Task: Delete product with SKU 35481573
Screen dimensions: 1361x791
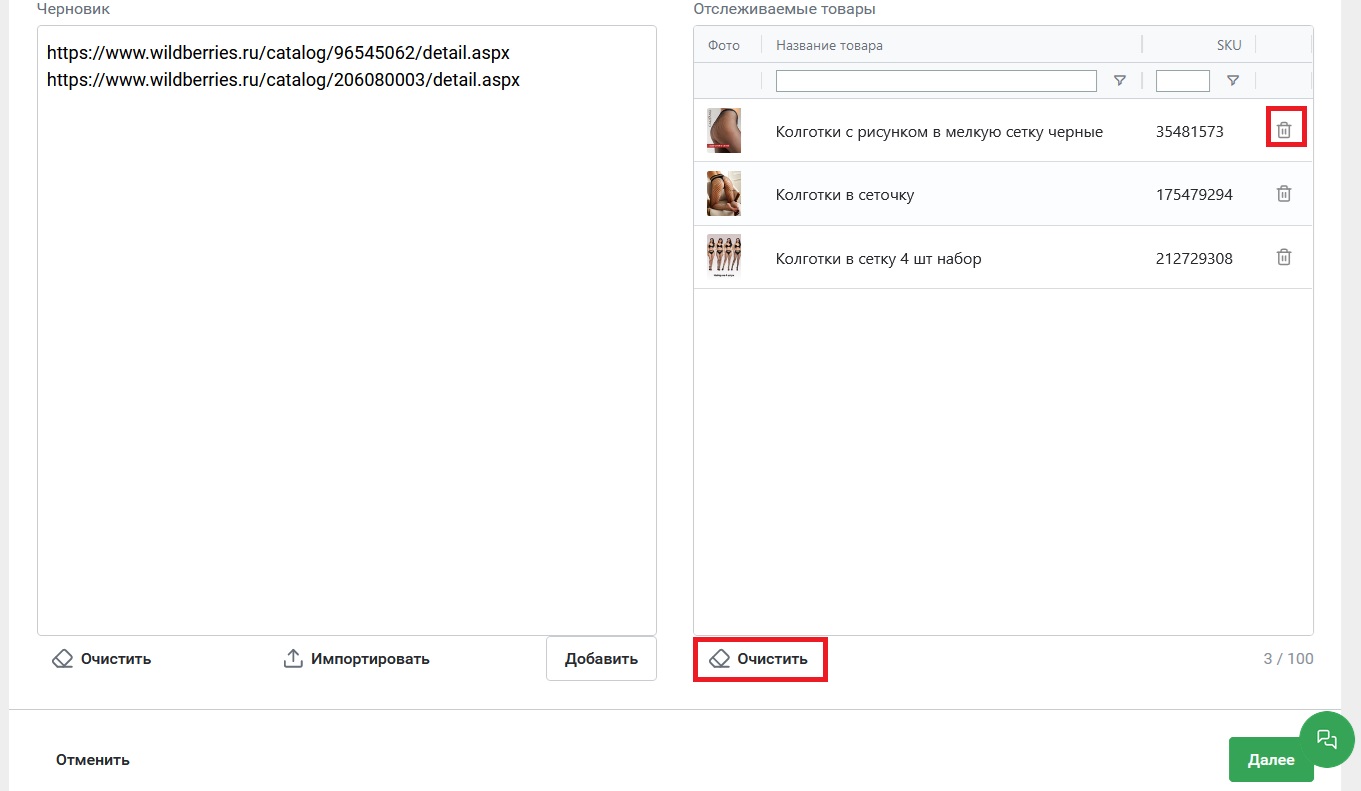Action: [1284, 130]
